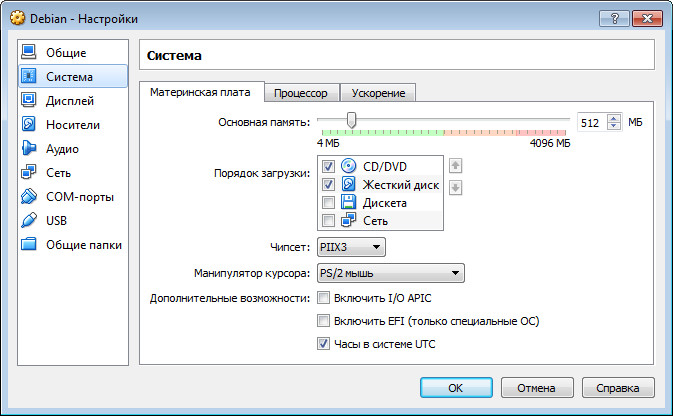Click the Носители disk icon in sidebar
The width and height of the screenshot is (673, 416).
(29, 124)
